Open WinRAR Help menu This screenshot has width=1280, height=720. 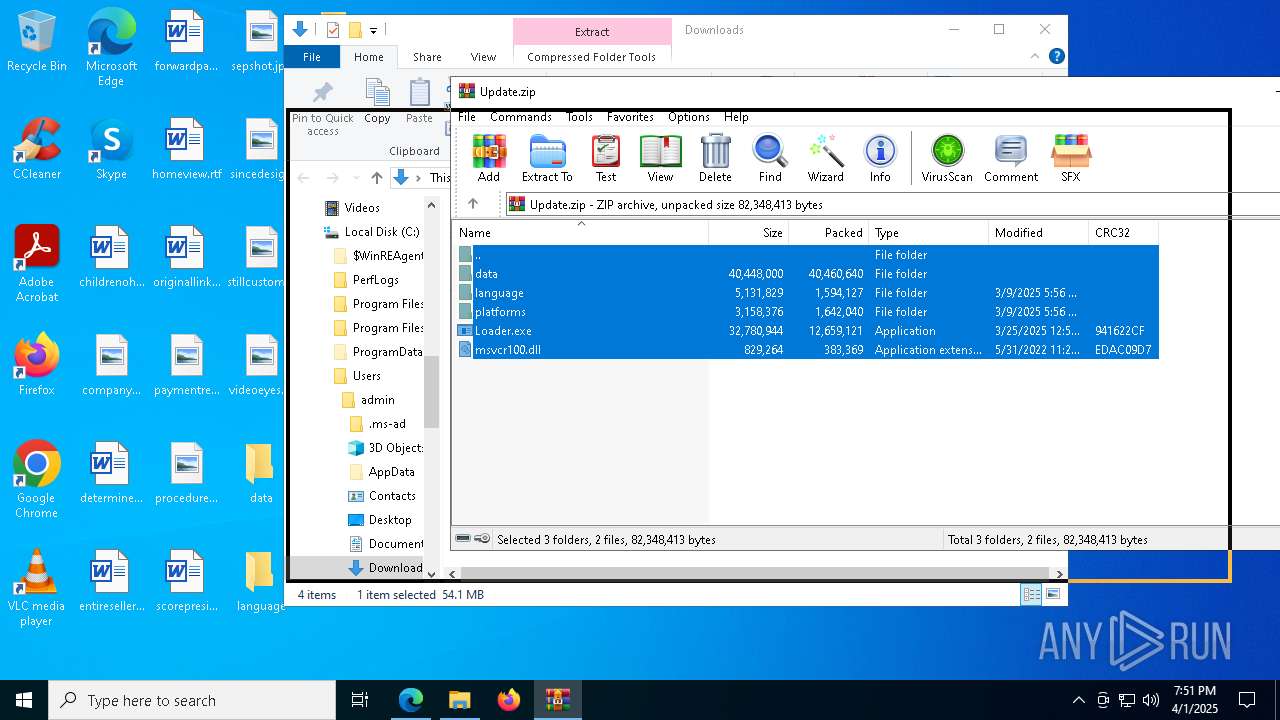[736, 117]
